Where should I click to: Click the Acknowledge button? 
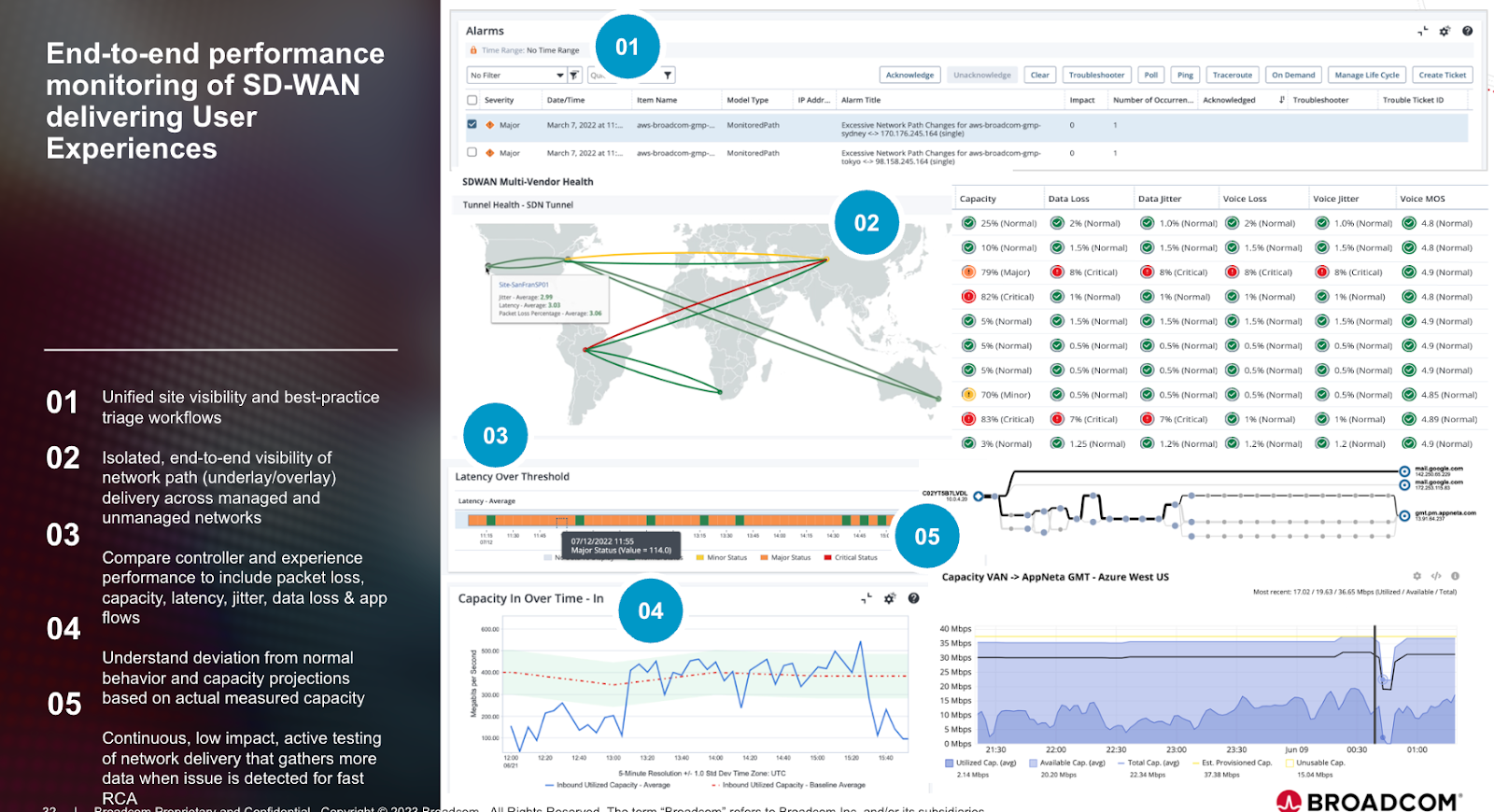point(909,76)
